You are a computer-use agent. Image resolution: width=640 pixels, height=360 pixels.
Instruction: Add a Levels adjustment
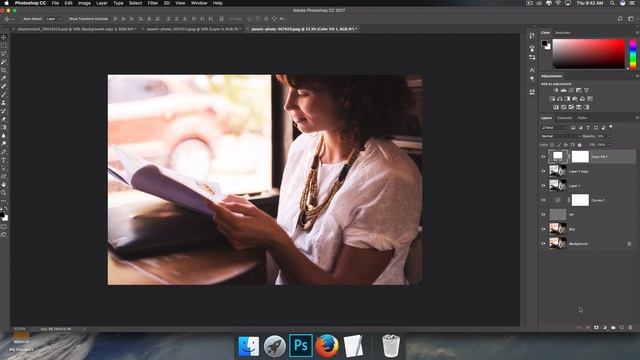click(x=564, y=90)
